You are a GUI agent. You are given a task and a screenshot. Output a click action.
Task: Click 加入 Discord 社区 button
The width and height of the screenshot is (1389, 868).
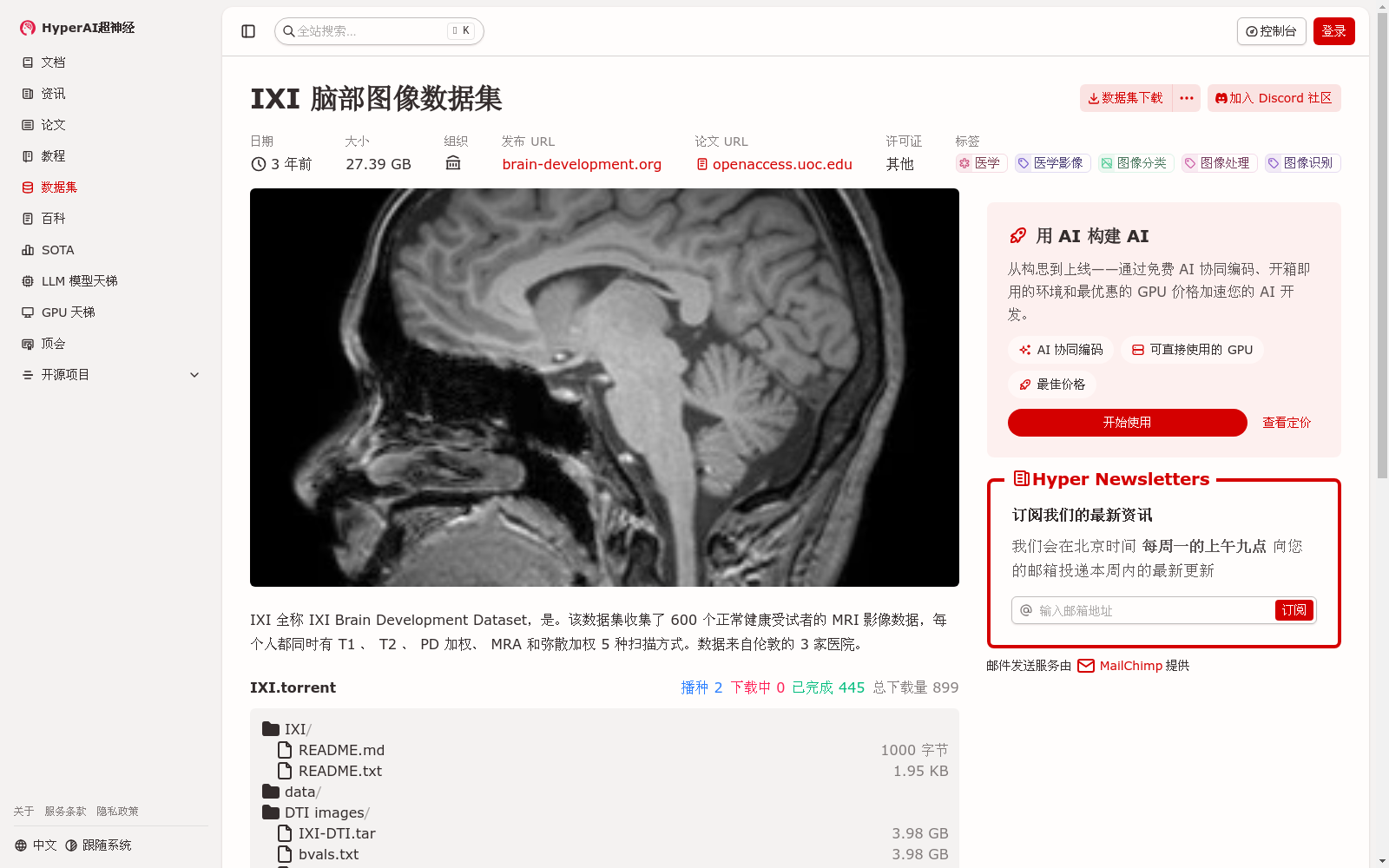click(x=1274, y=98)
